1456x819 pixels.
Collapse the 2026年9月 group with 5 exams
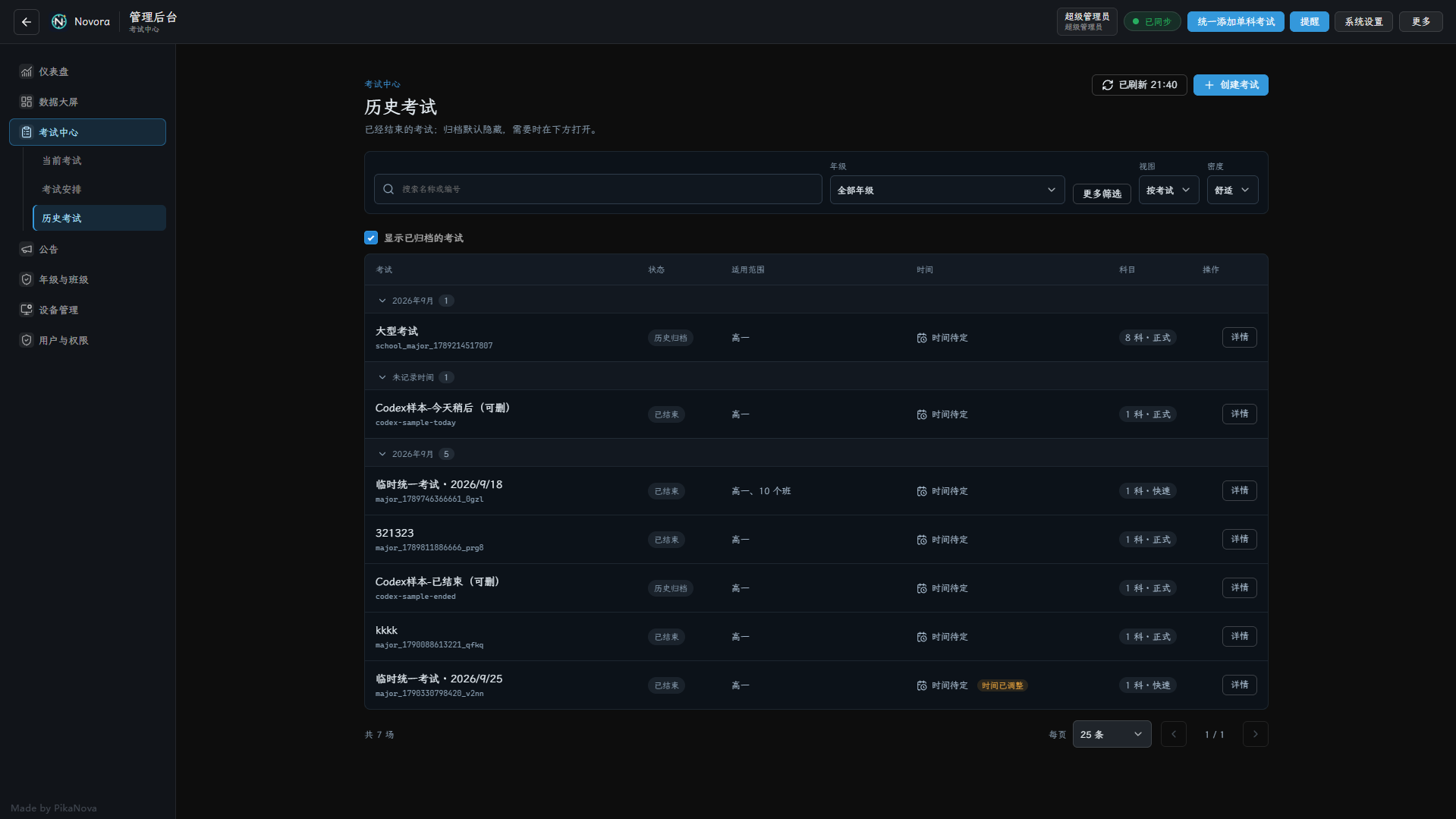[x=382, y=454]
